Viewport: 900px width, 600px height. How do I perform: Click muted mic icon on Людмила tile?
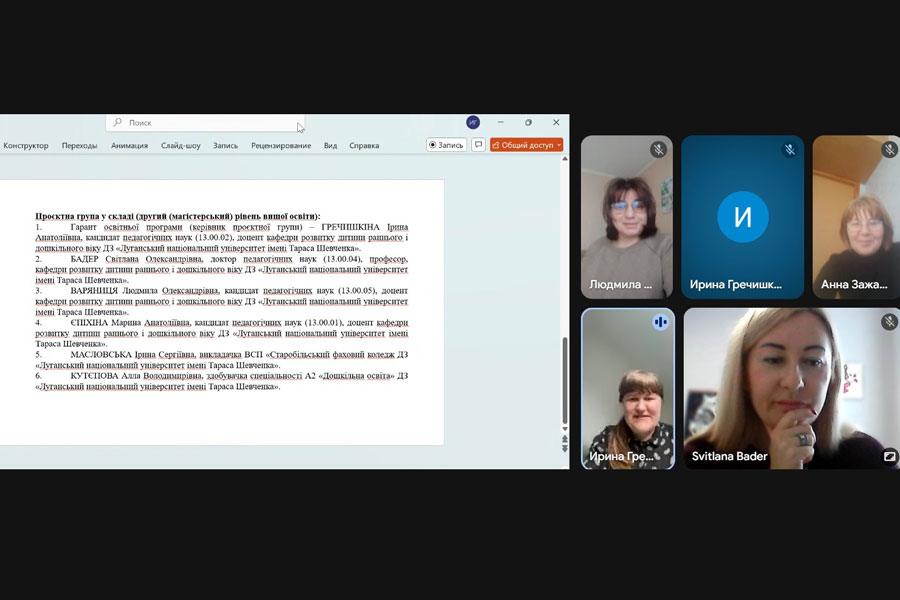[658, 150]
